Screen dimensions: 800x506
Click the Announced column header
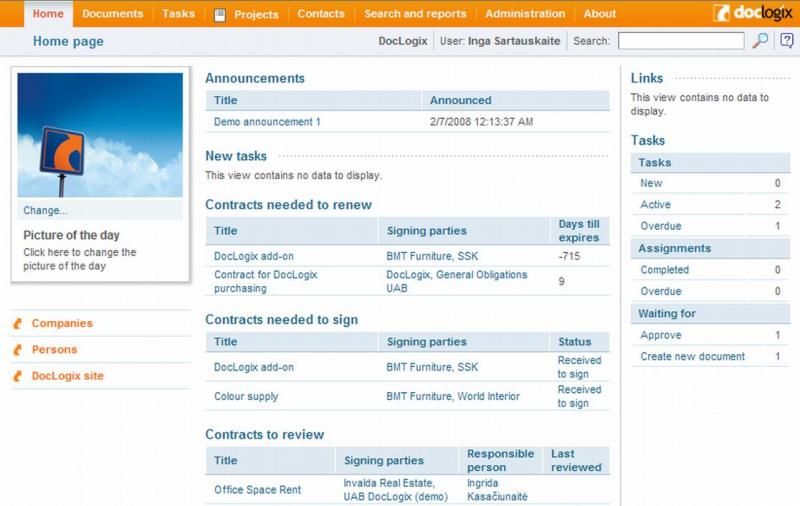(461, 100)
